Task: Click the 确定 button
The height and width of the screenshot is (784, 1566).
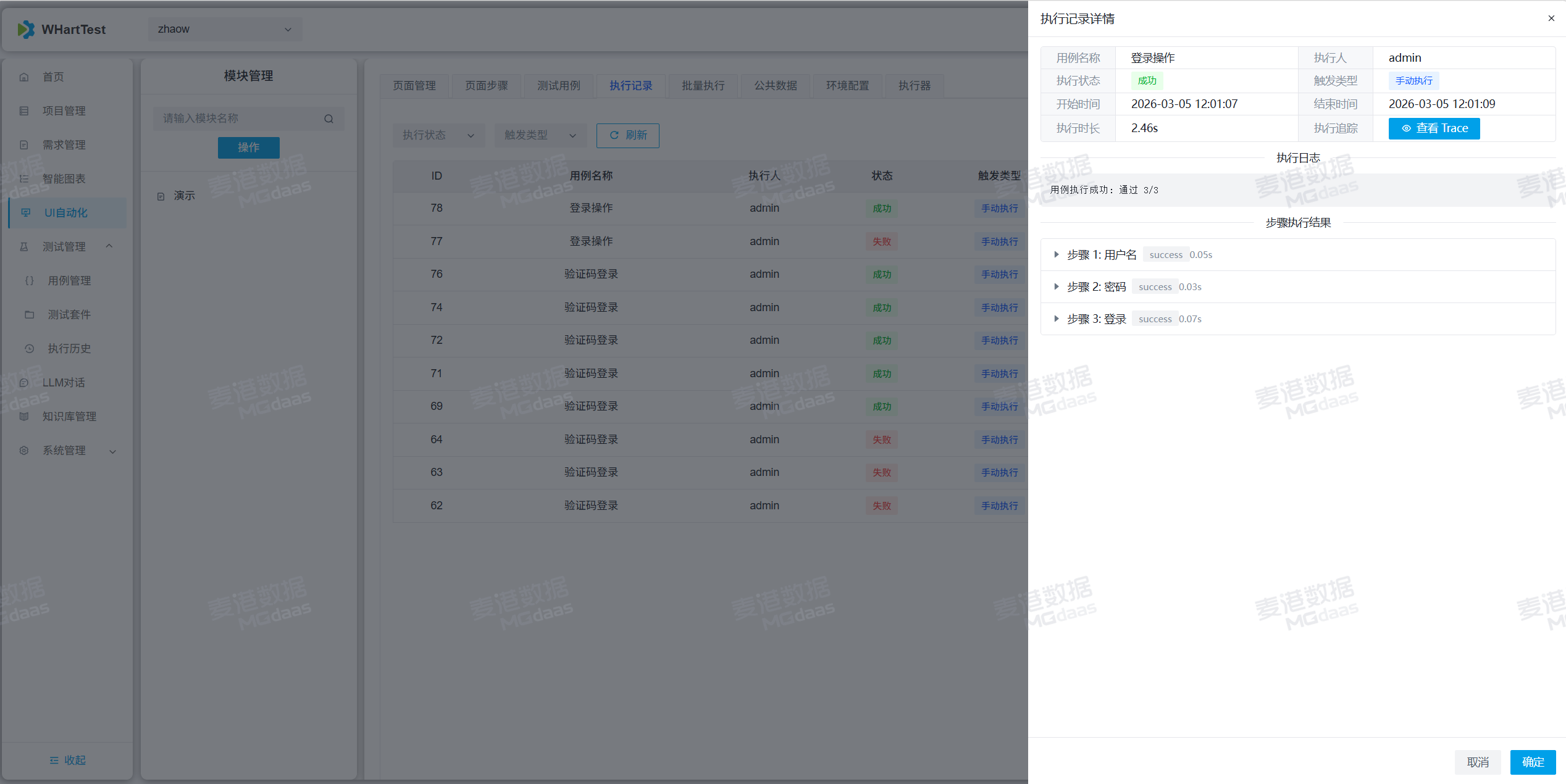Action: [x=1532, y=762]
